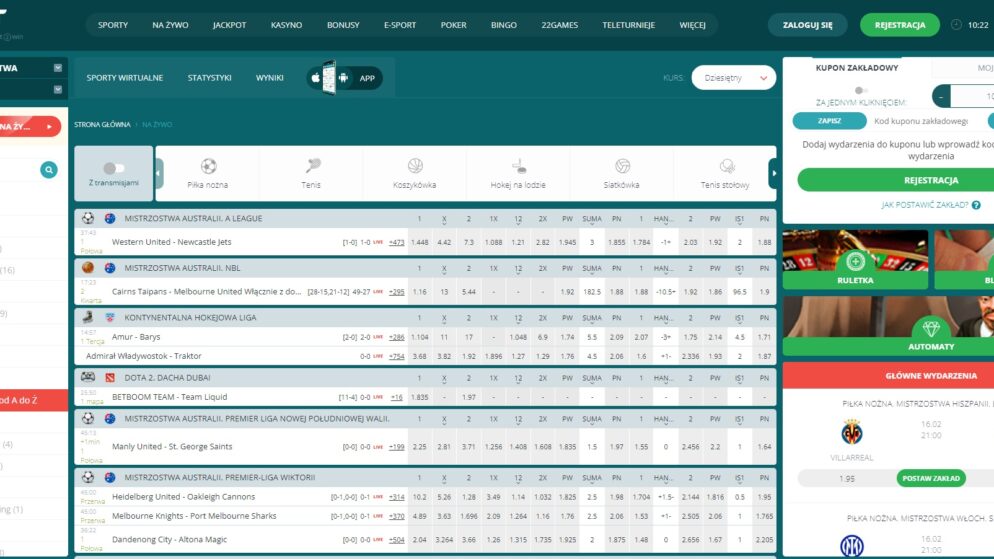Click the sidebar search magnifier icon
The width and height of the screenshot is (994, 559).
(49, 171)
